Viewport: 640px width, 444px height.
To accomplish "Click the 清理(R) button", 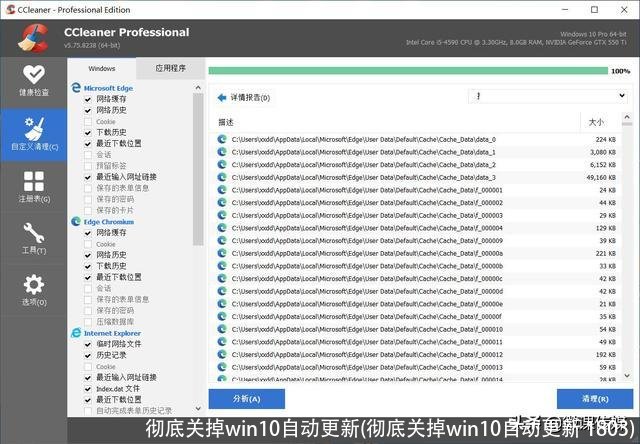I will point(595,399).
